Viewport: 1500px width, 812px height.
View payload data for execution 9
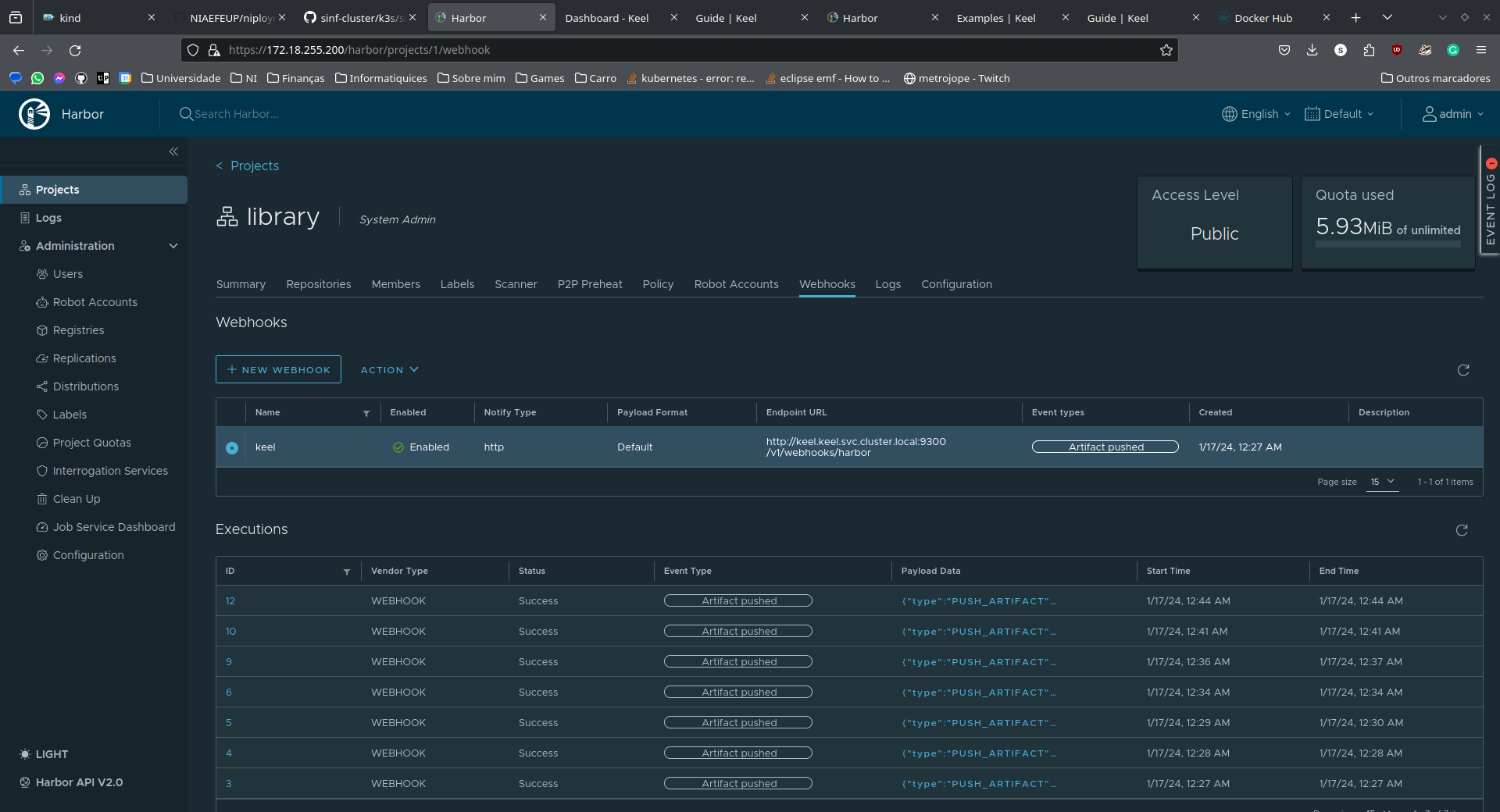tap(979, 662)
